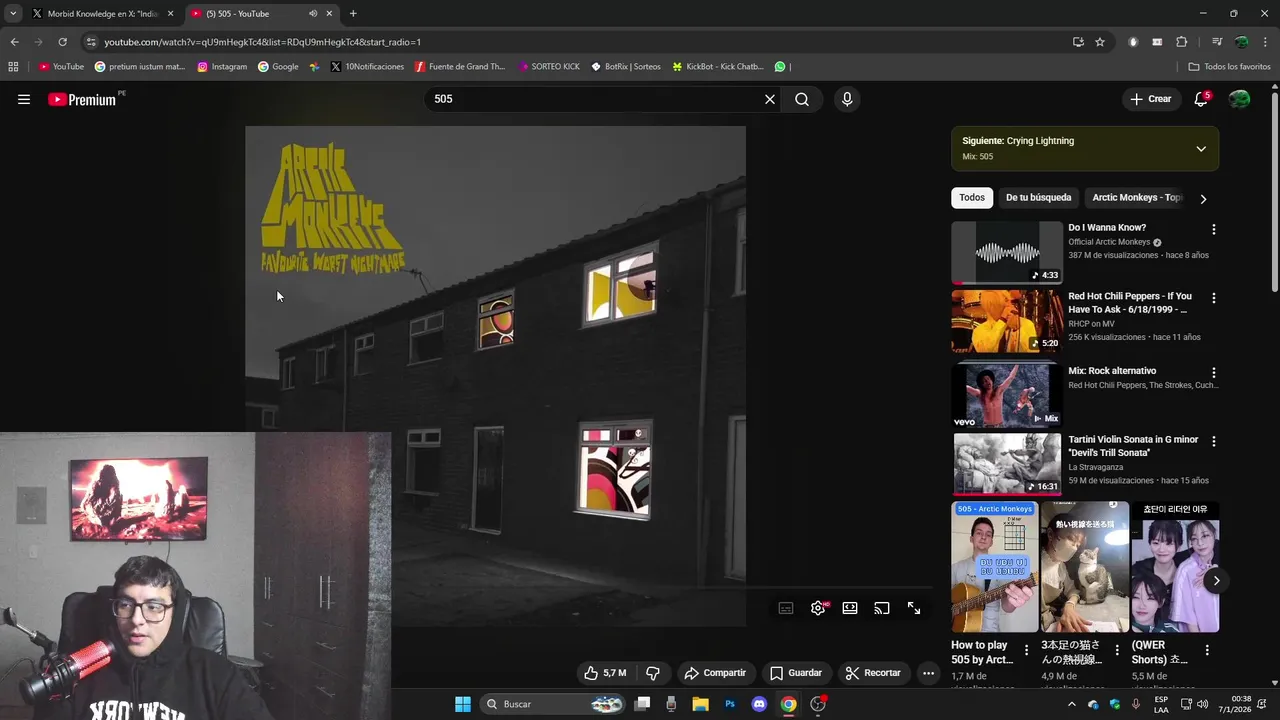This screenshot has height=720, width=1280.
Task: Open options for Mix: Rock alternativo
Action: tap(1214, 372)
